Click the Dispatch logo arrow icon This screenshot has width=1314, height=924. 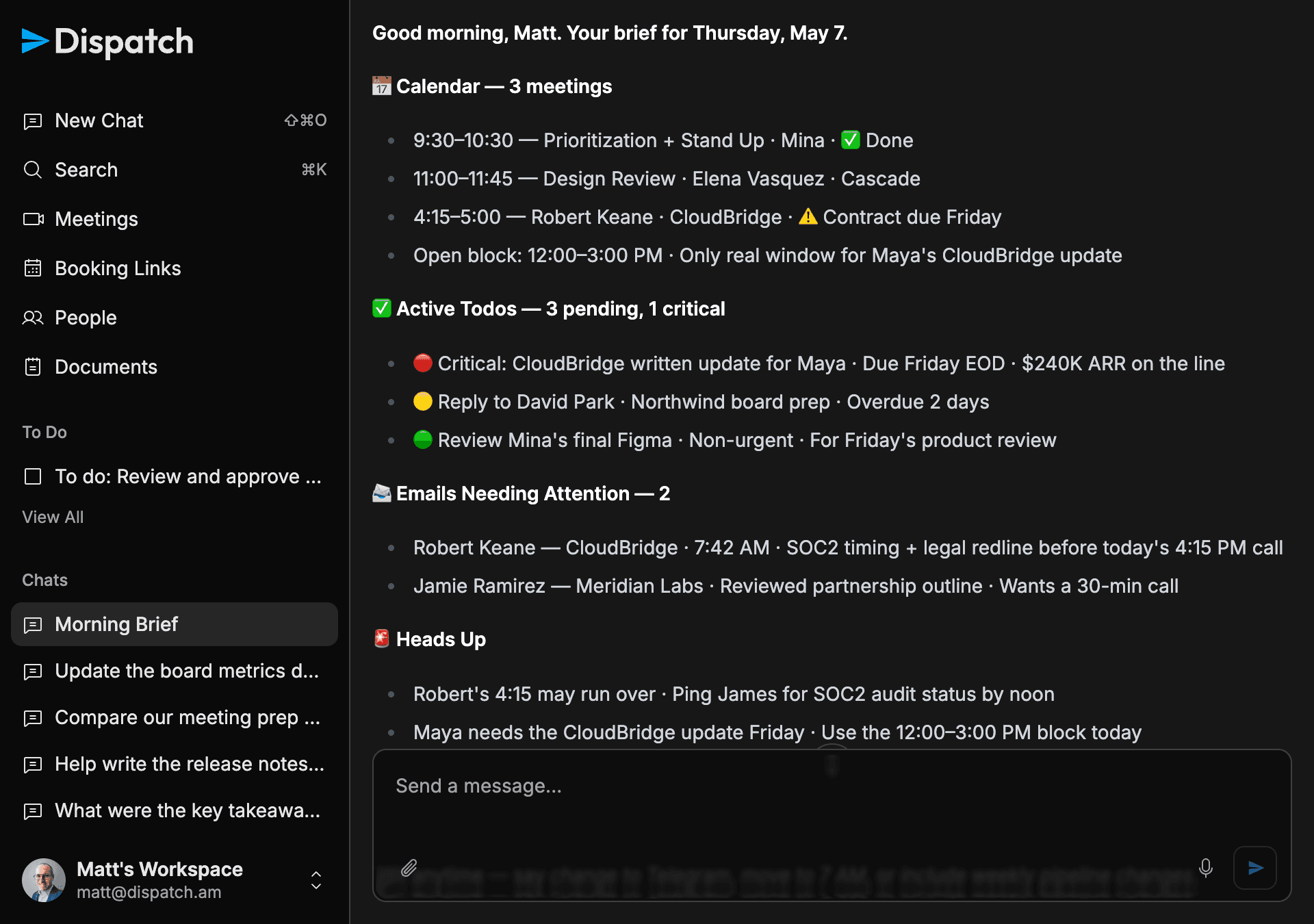35,41
